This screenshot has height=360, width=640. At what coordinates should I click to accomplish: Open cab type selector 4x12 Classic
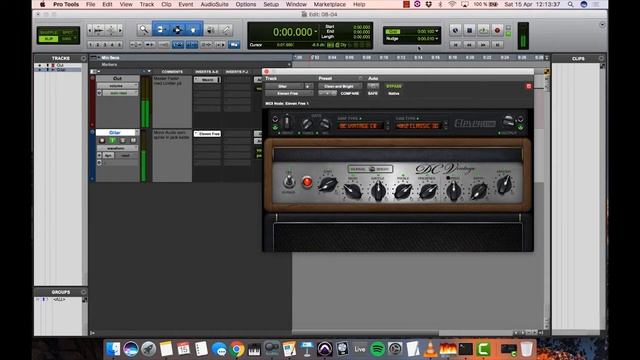(x=418, y=126)
